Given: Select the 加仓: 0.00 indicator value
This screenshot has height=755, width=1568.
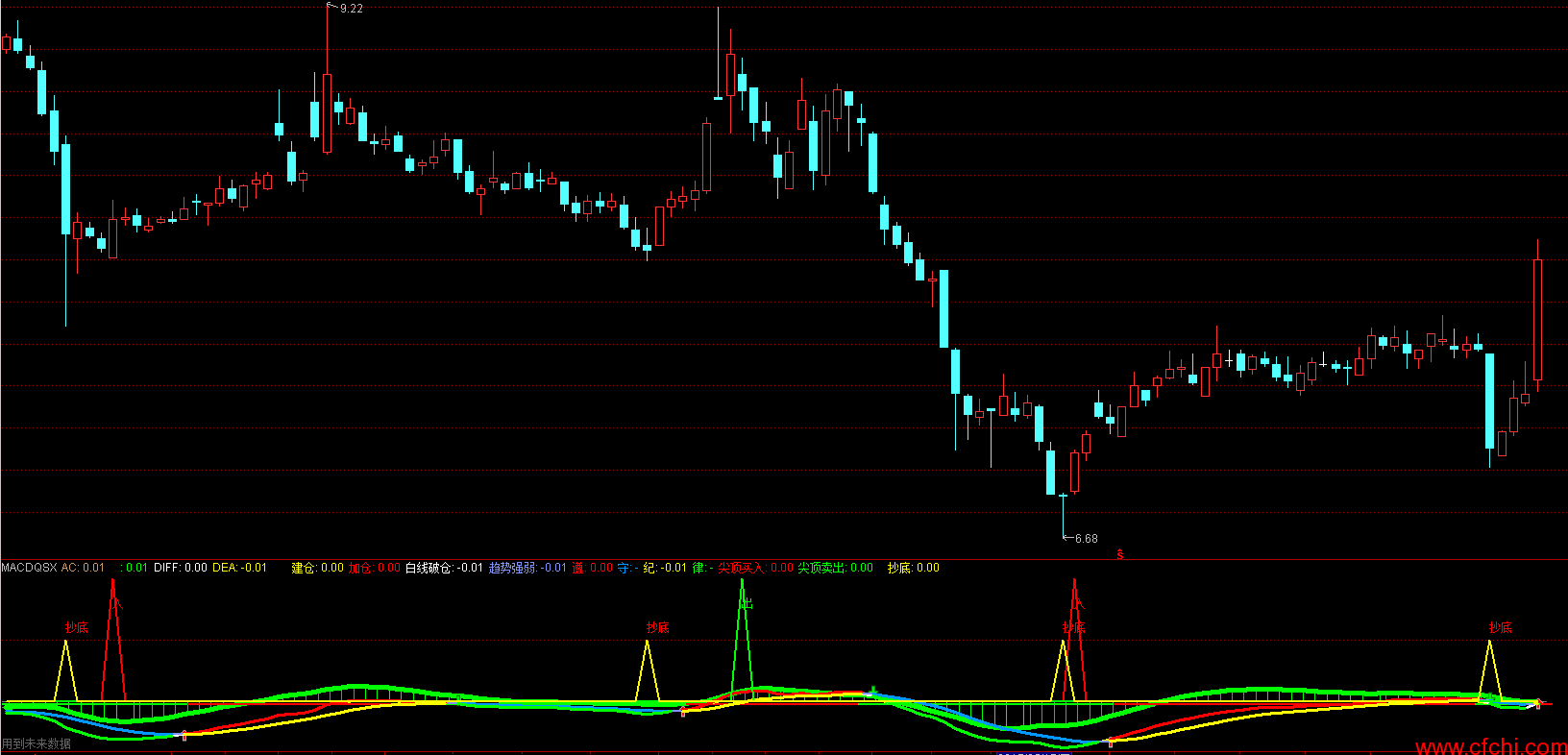Looking at the screenshot, I should tap(374, 568).
